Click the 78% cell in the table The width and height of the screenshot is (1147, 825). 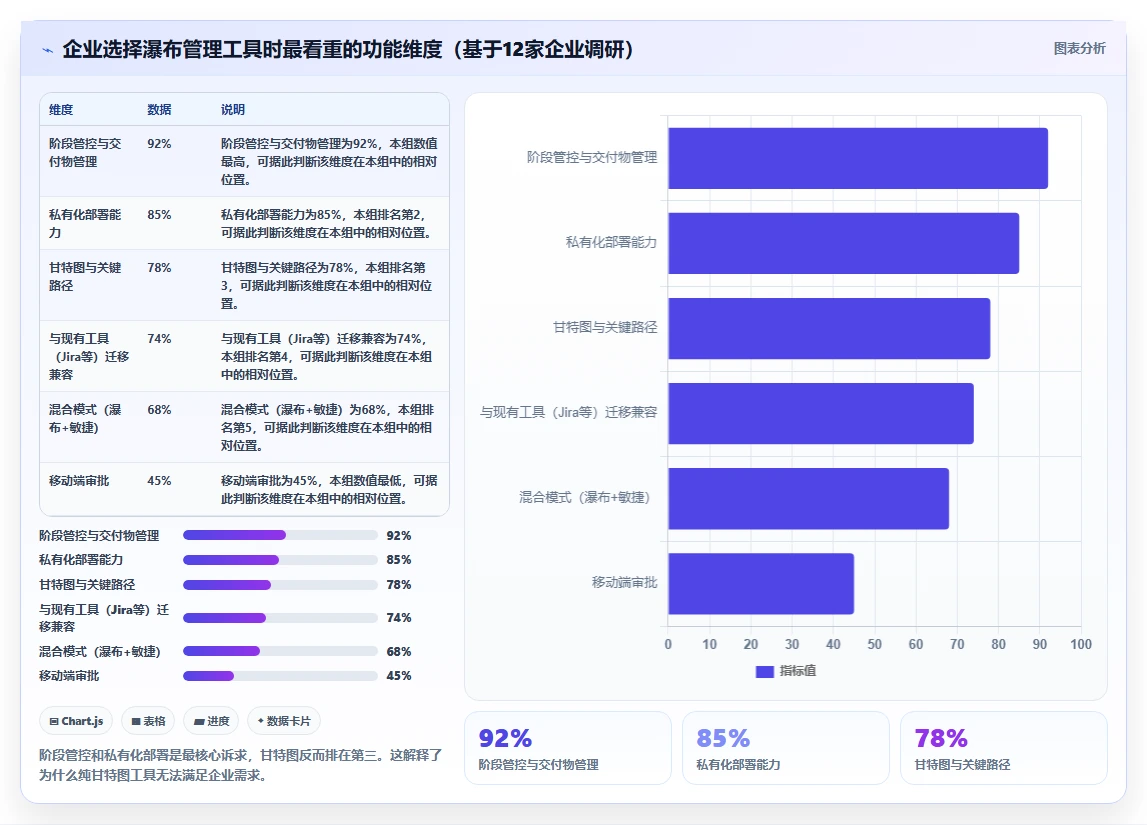(159, 268)
